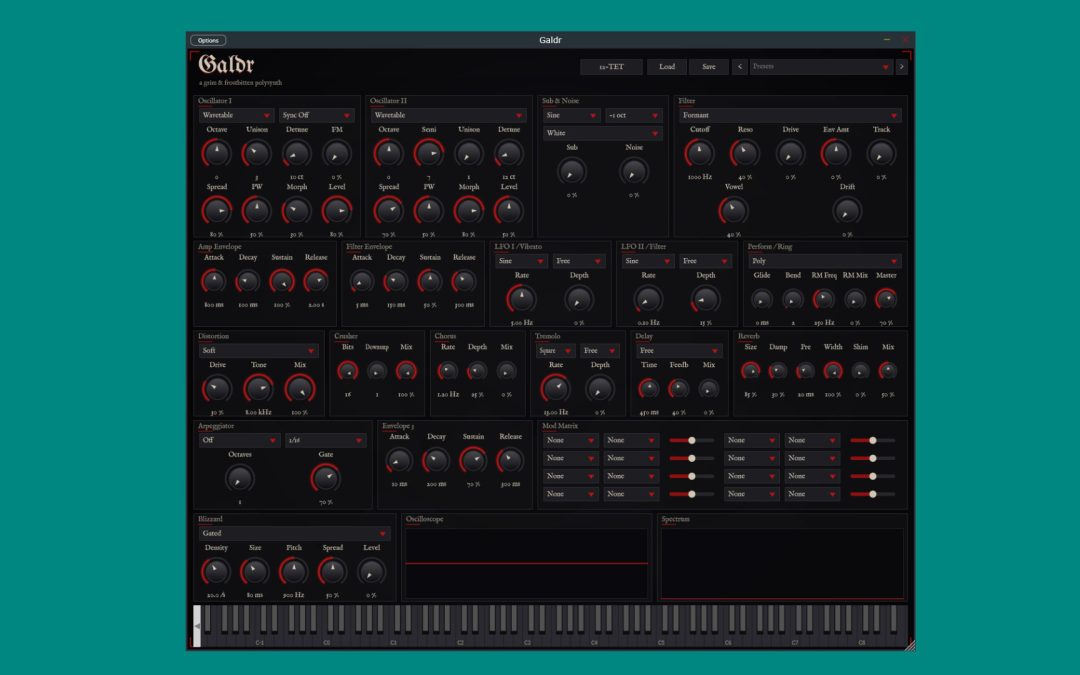
Task: Open the -1 oct sub octave dropdown
Action: coord(634,115)
